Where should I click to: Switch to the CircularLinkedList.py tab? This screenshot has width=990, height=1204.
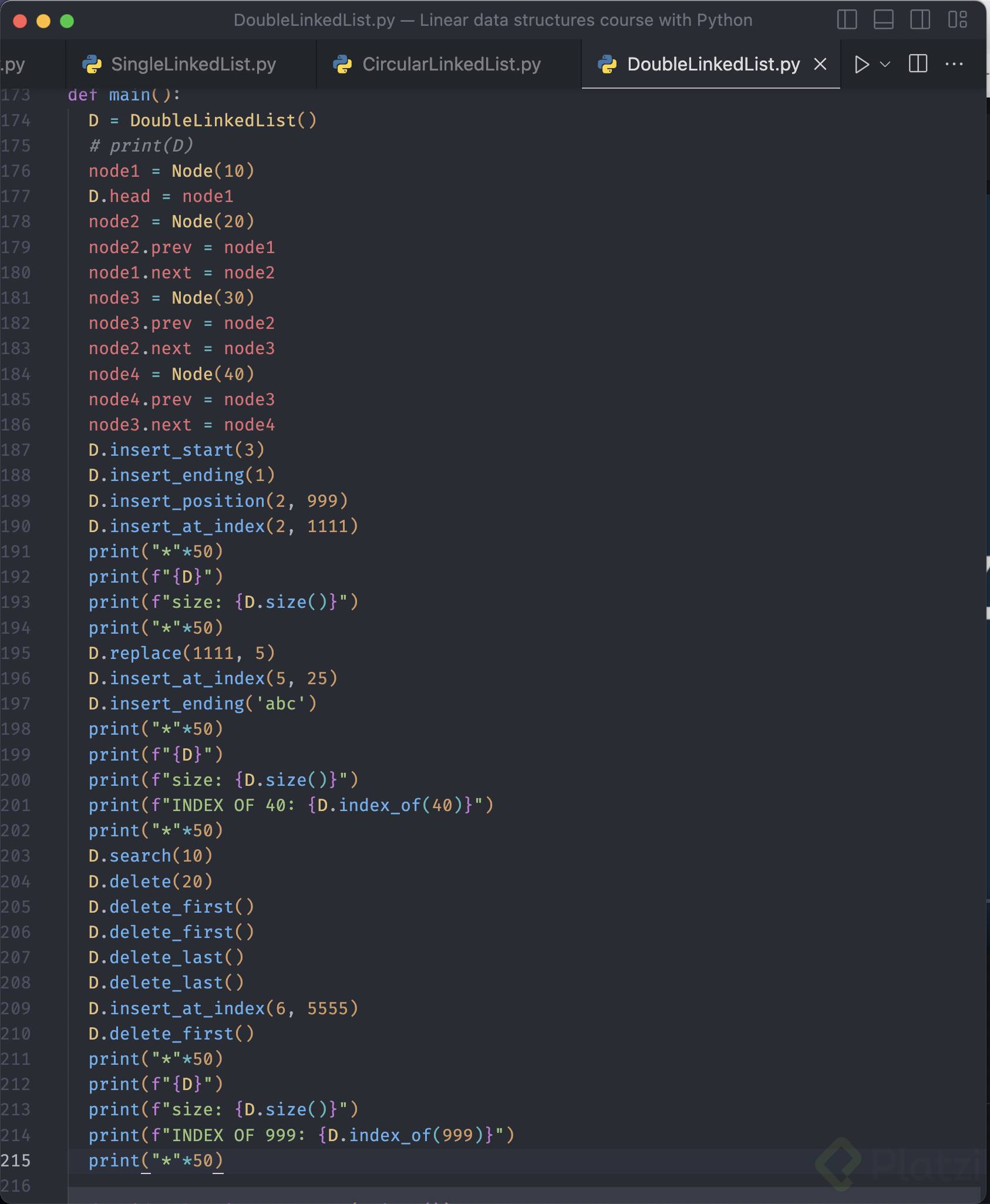pos(451,64)
